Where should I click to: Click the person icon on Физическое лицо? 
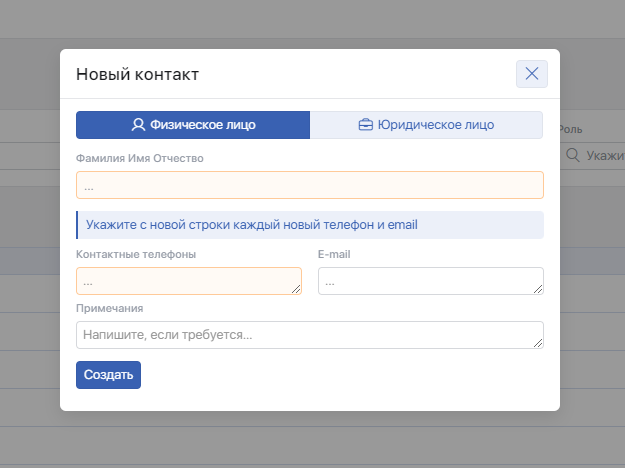138,125
